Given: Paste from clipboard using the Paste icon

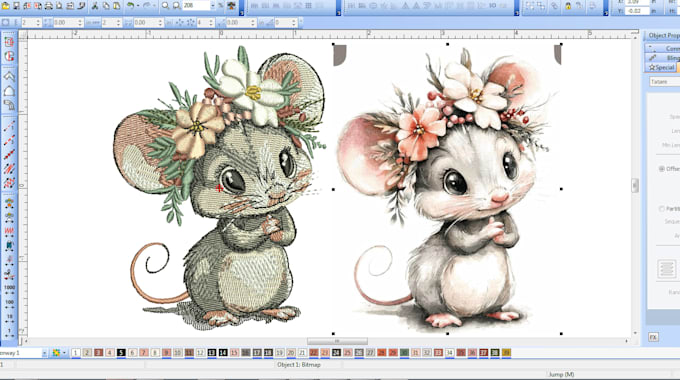Looking at the screenshot, I should tap(117, 6).
